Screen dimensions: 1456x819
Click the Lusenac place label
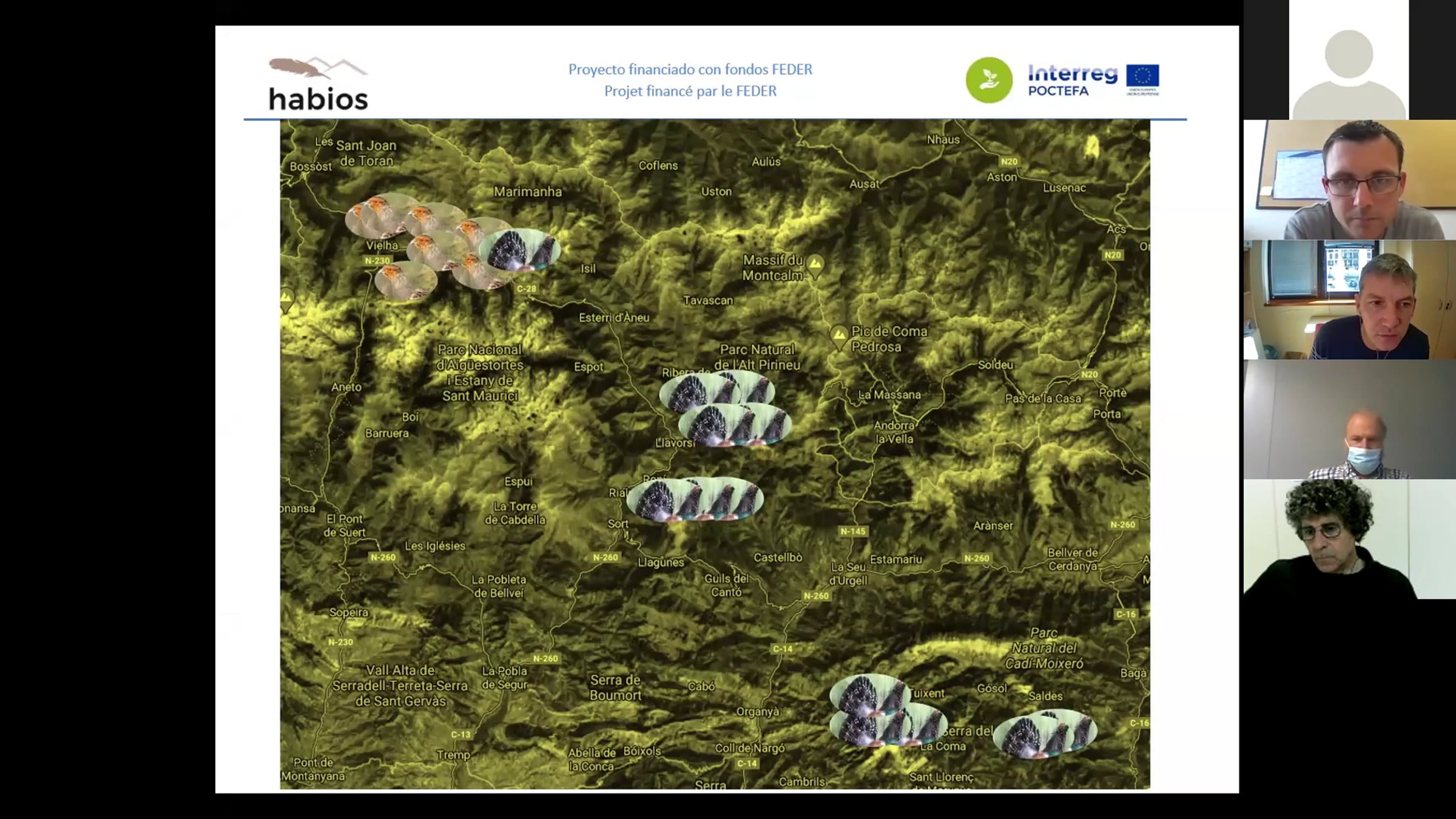click(1065, 187)
